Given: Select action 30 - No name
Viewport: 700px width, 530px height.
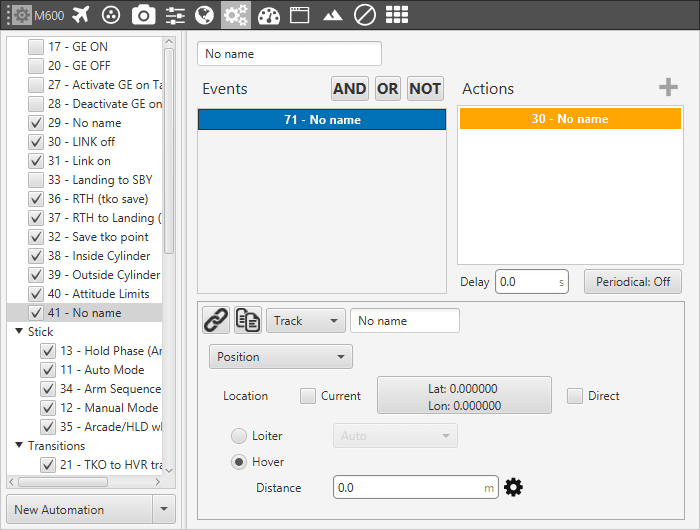Looking at the screenshot, I should tap(570, 119).
